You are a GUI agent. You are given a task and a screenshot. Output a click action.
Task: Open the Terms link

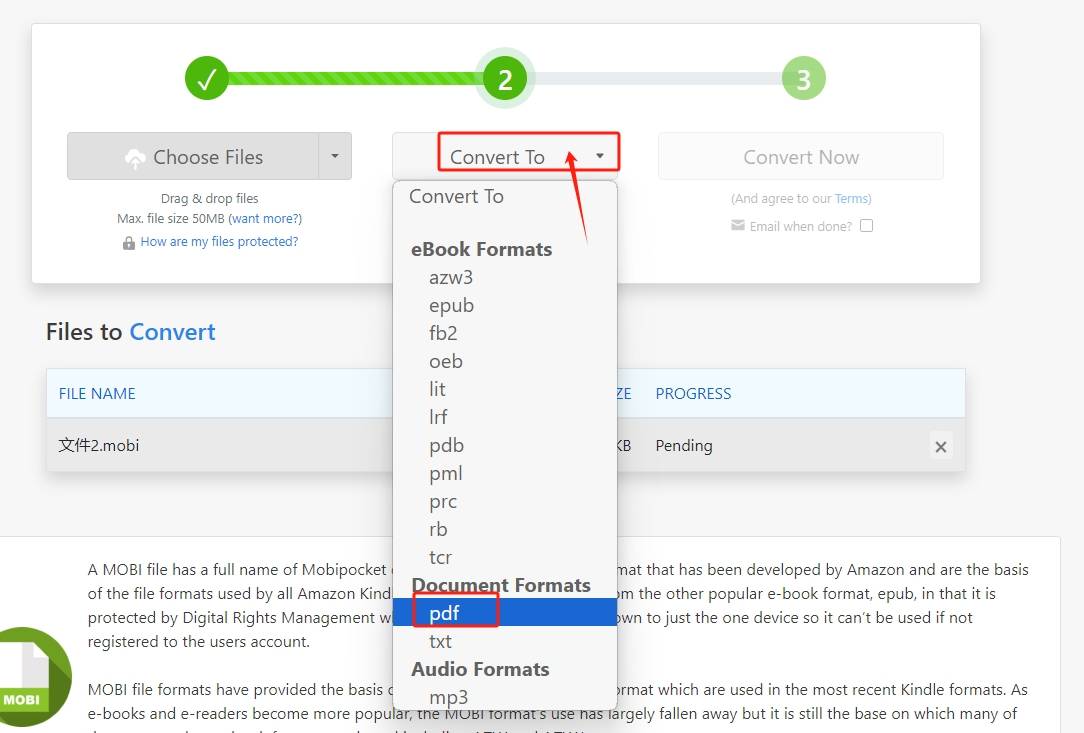(x=852, y=199)
